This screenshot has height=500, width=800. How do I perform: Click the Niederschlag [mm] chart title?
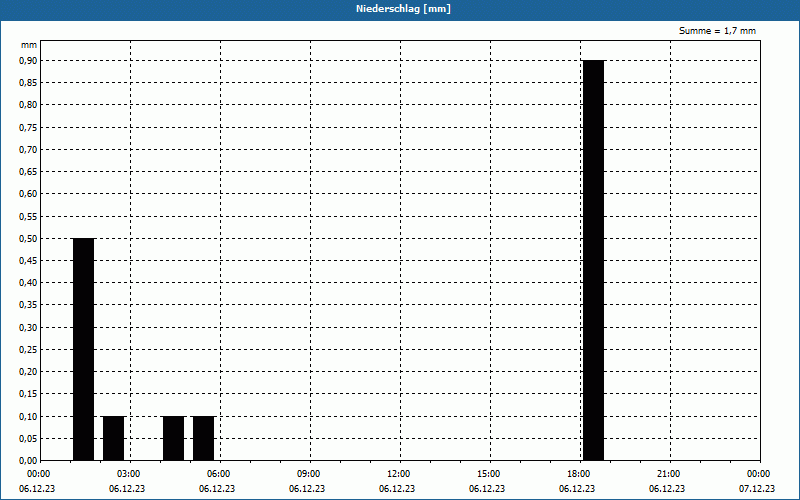click(x=403, y=9)
